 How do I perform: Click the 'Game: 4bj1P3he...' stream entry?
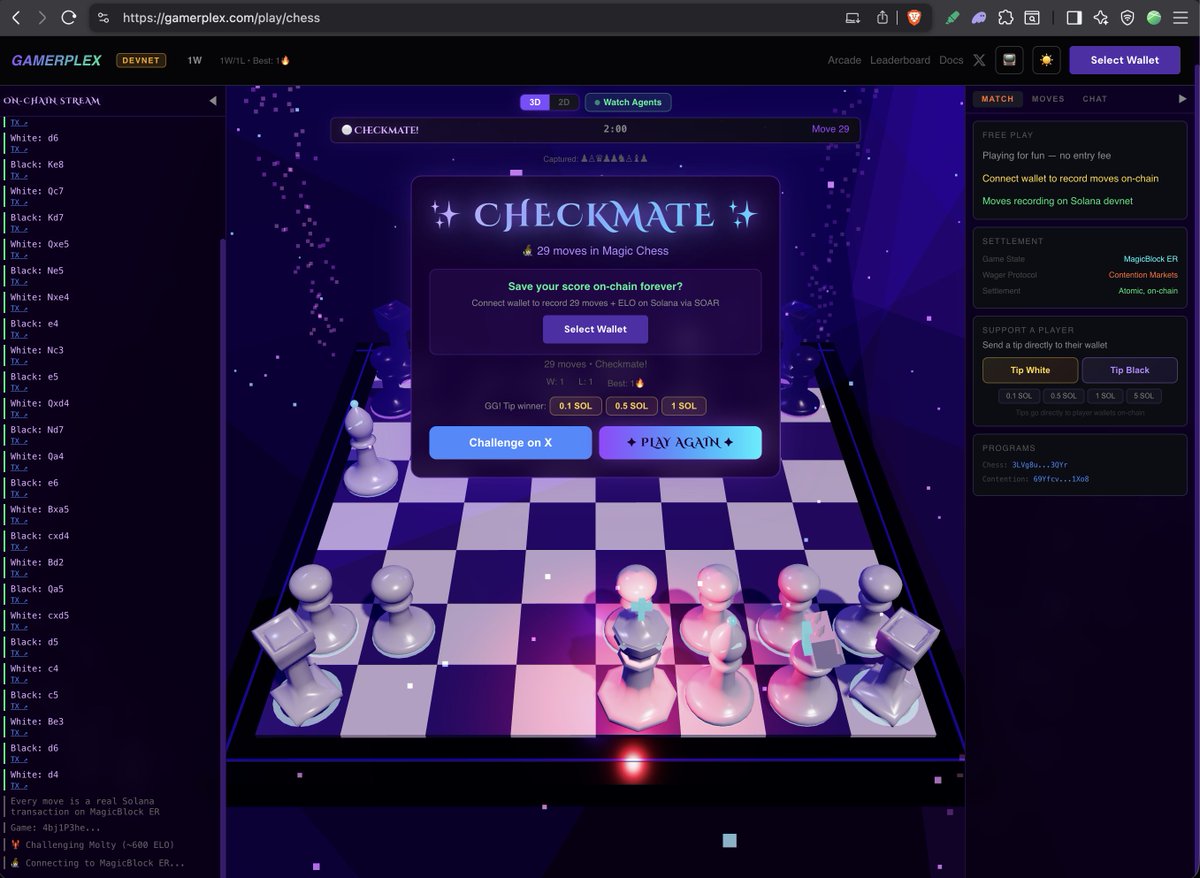point(55,827)
